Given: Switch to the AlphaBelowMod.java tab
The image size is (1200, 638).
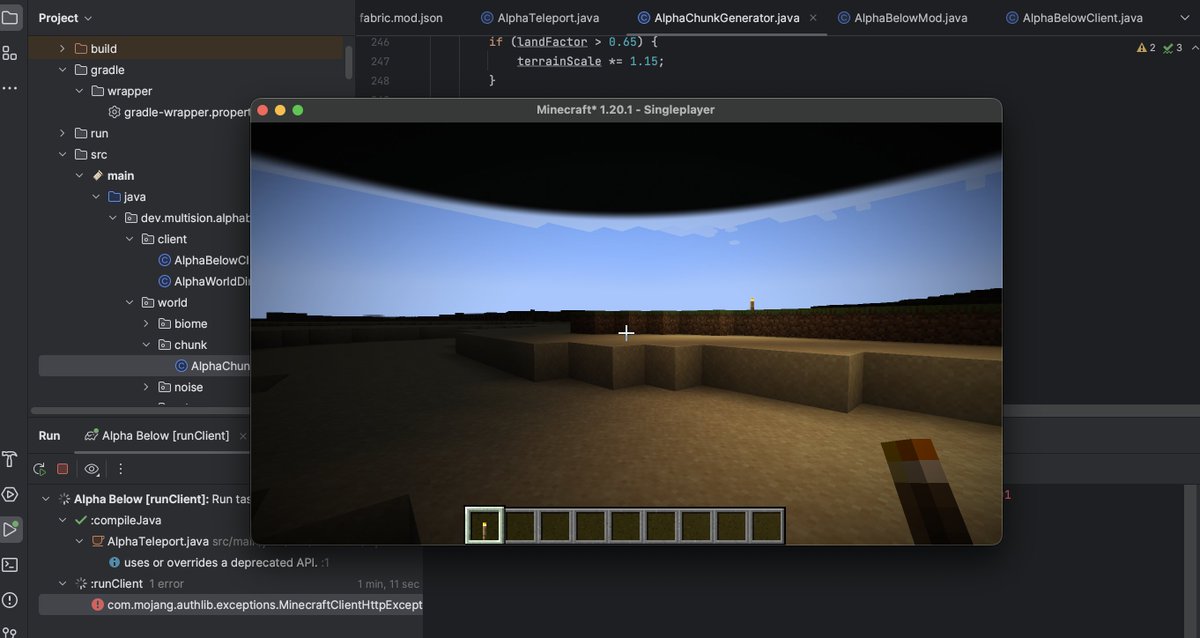Looking at the screenshot, I should click(x=903, y=18).
